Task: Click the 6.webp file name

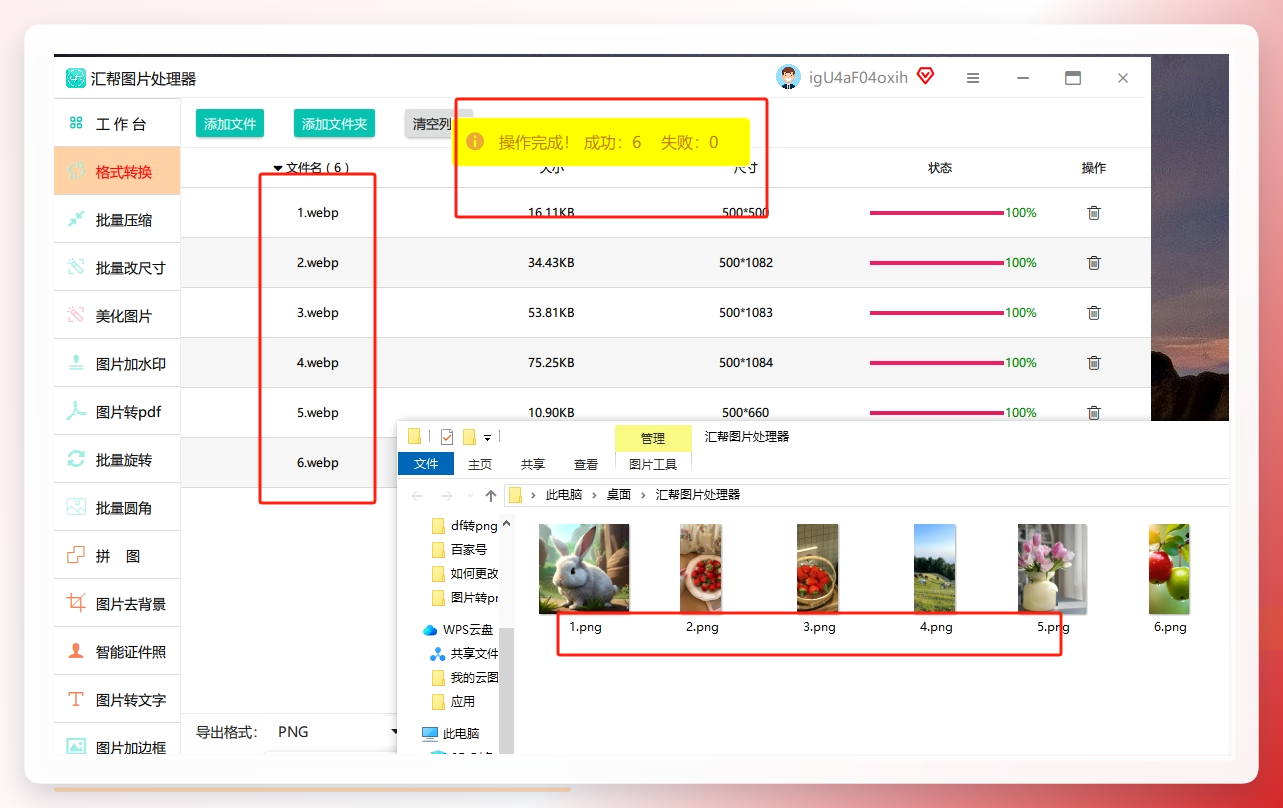Action: point(318,463)
